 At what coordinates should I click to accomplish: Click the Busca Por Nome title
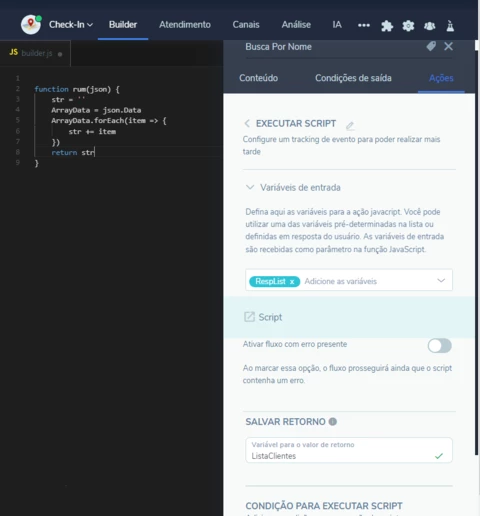click(278, 47)
